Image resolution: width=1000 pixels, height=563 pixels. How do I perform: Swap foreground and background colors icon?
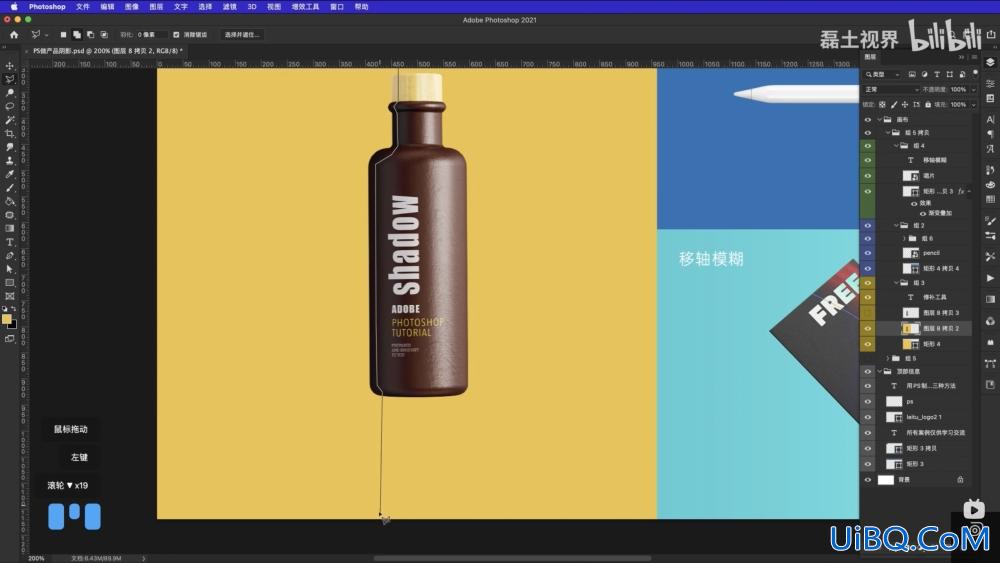click(13, 309)
